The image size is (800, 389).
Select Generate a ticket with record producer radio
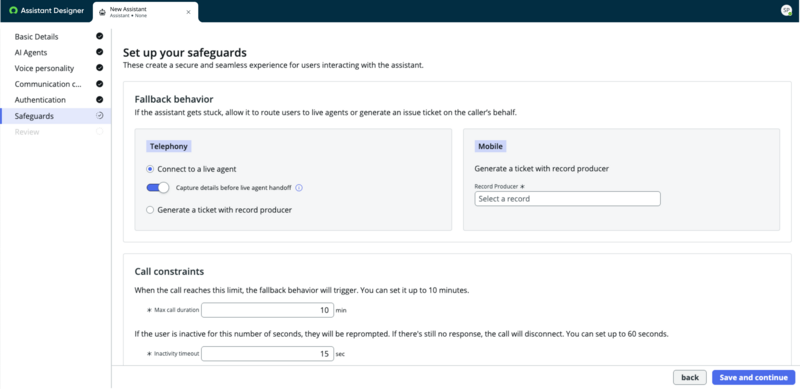[x=150, y=210]
